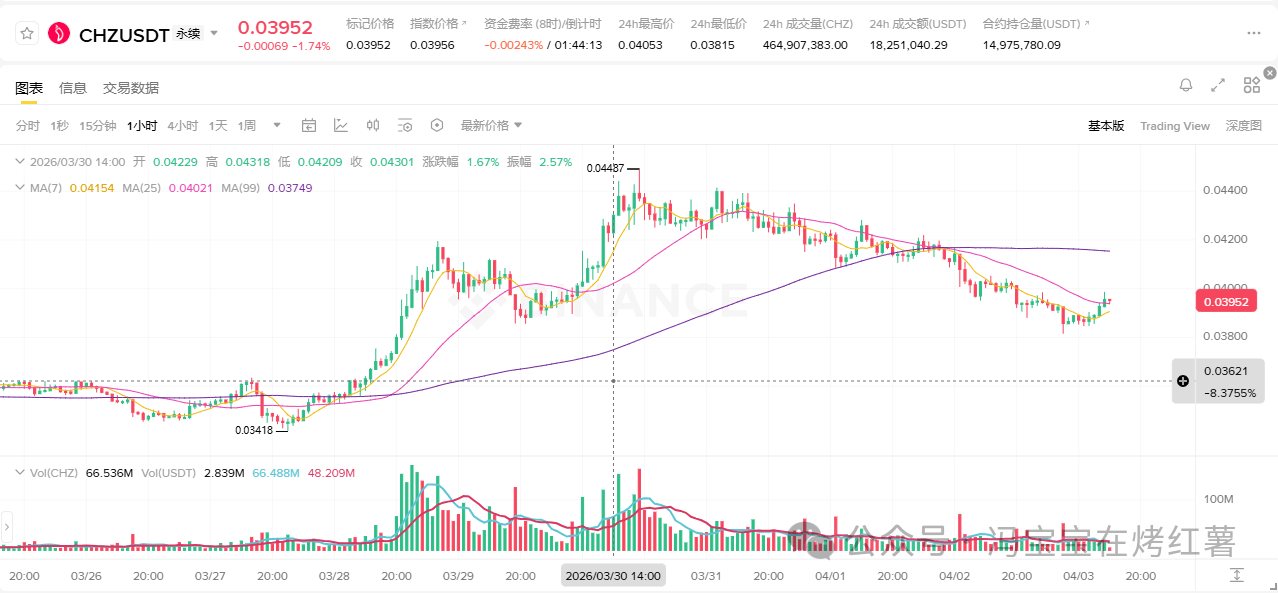The image size is (1278, 593).
Task: Open the price alert bell icon
Action: point(1186,85)
